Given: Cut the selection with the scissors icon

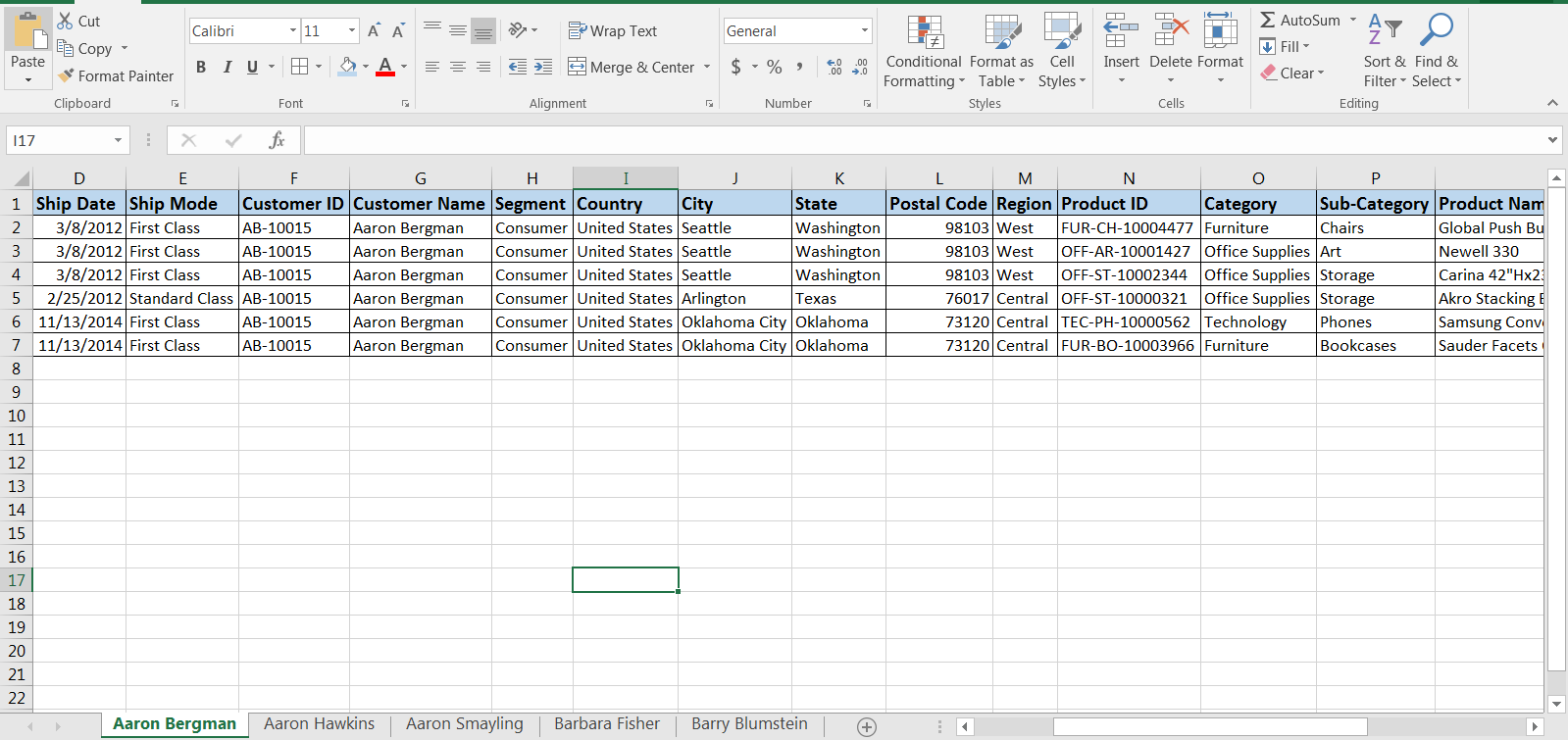Looking at the screenshot, I should click(66, 21).
